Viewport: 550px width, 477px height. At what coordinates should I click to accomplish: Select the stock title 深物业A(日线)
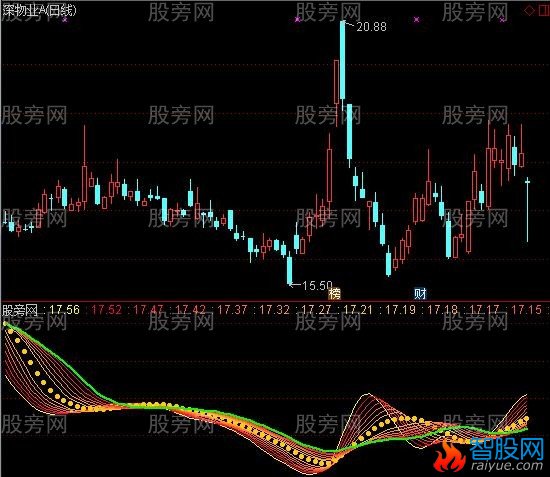tap(39, 11)
